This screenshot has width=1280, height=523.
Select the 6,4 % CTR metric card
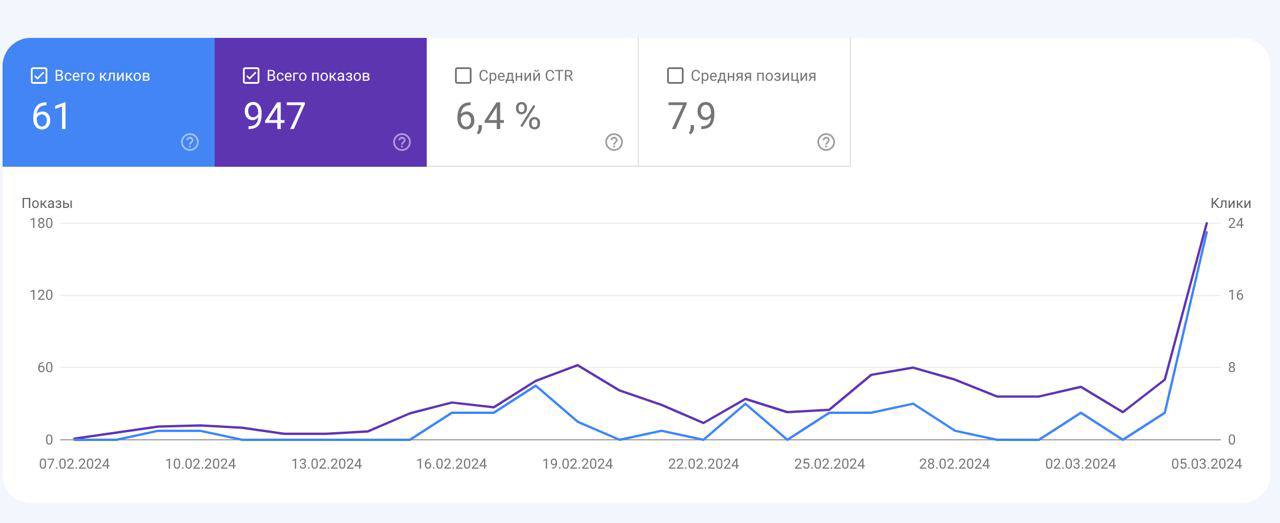pyautogui.click(x=532, y=102)
